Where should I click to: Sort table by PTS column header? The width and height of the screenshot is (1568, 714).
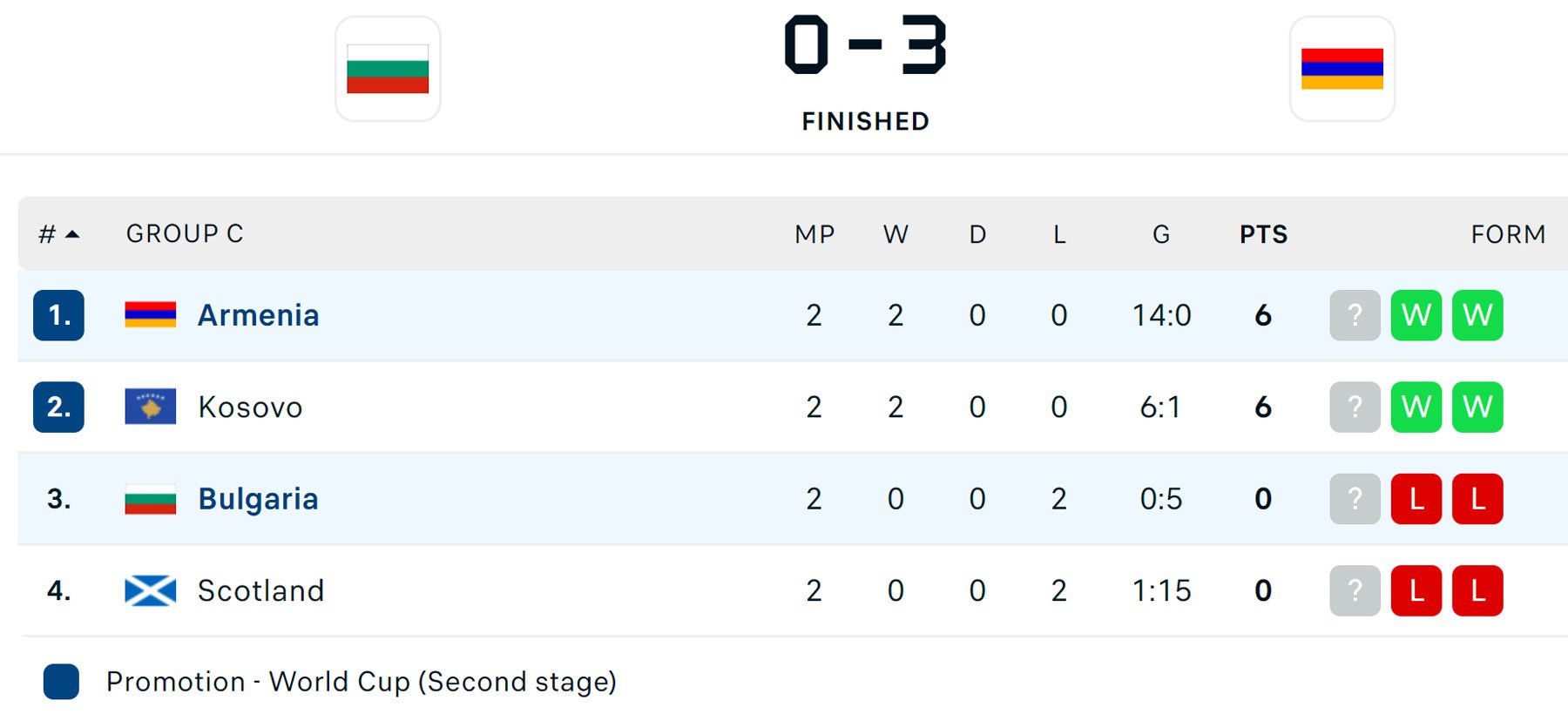click(x=1263, y=233)
